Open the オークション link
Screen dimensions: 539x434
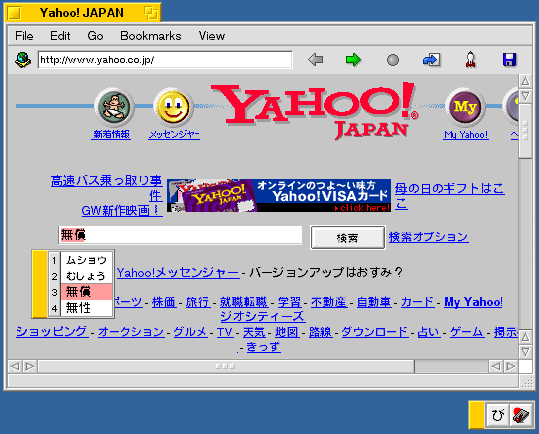point(131,332)
